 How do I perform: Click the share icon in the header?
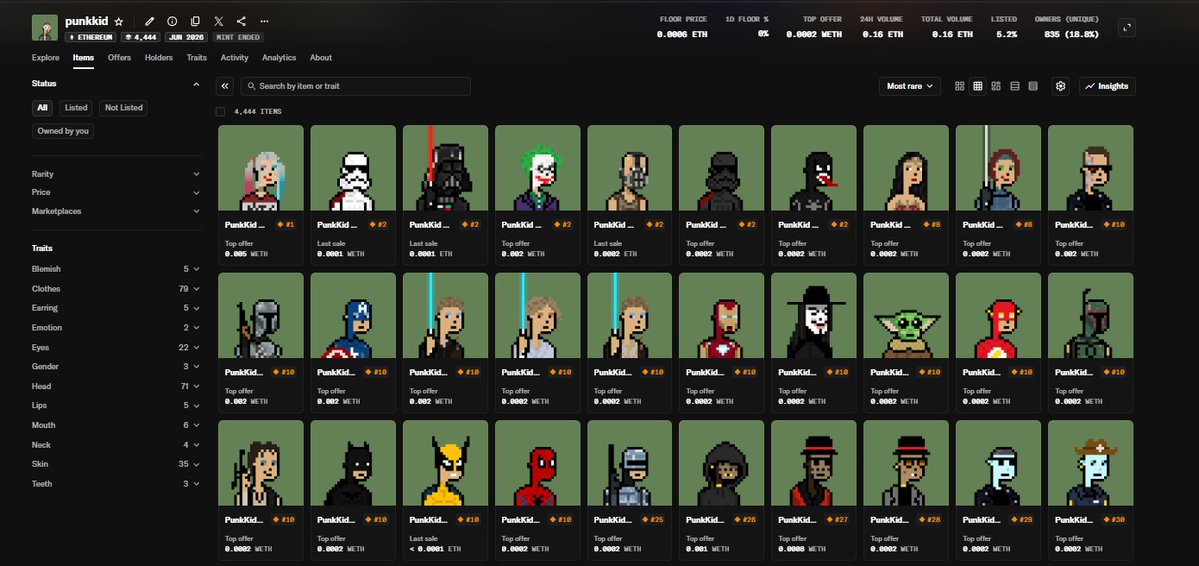pyautogui.click(x=242, y=21)
